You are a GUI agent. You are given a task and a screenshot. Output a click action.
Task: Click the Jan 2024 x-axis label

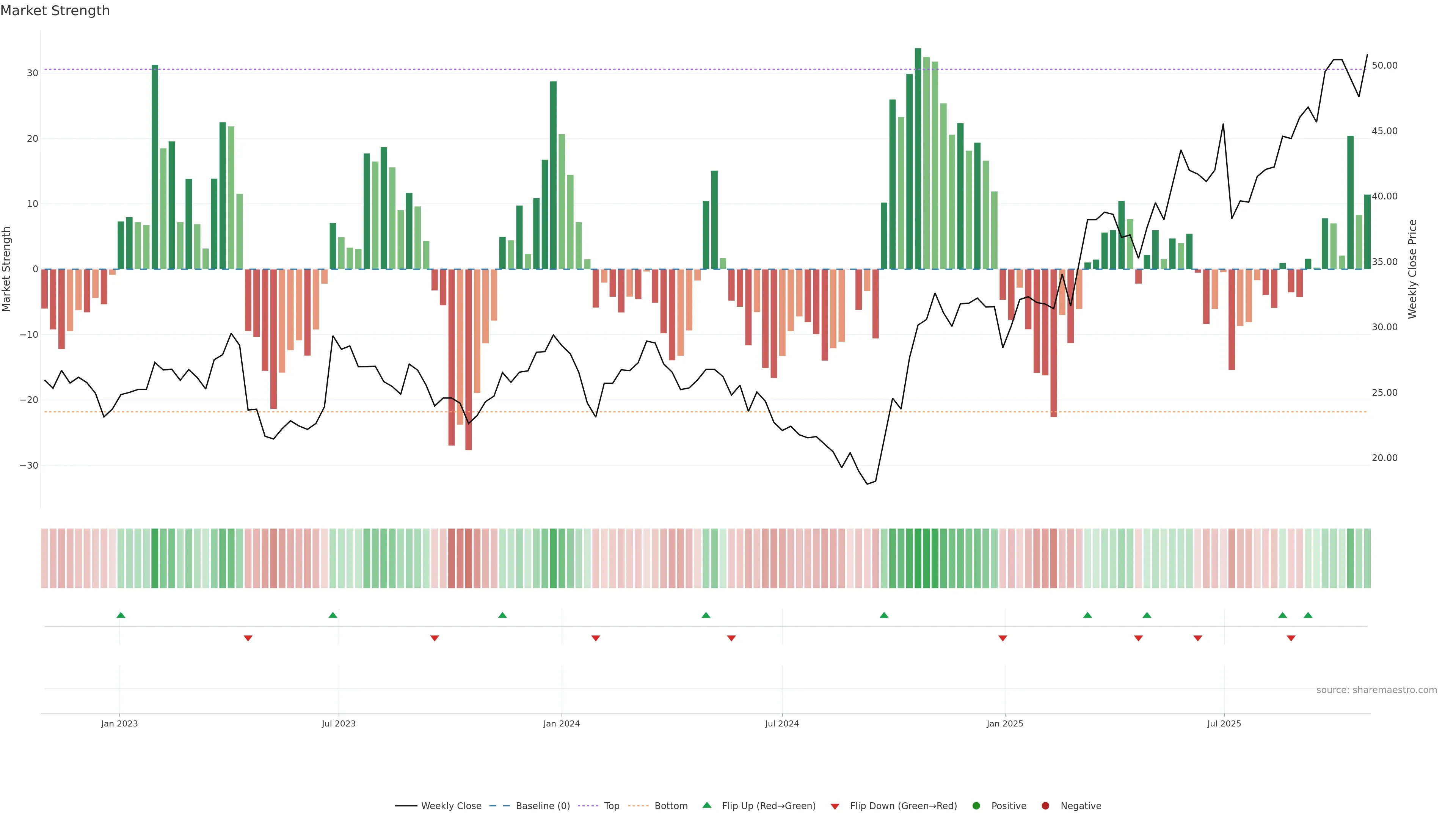[x=561, y=723]
